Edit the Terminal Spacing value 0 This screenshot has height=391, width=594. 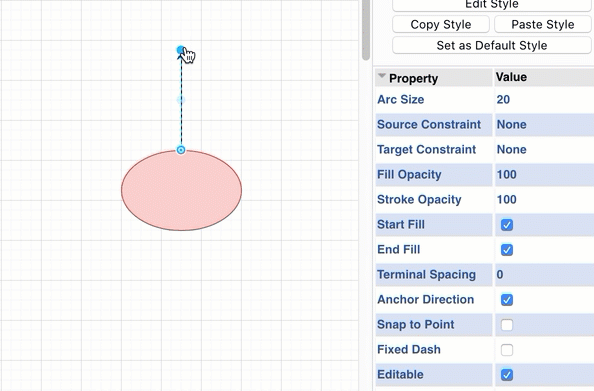[500, 275]
